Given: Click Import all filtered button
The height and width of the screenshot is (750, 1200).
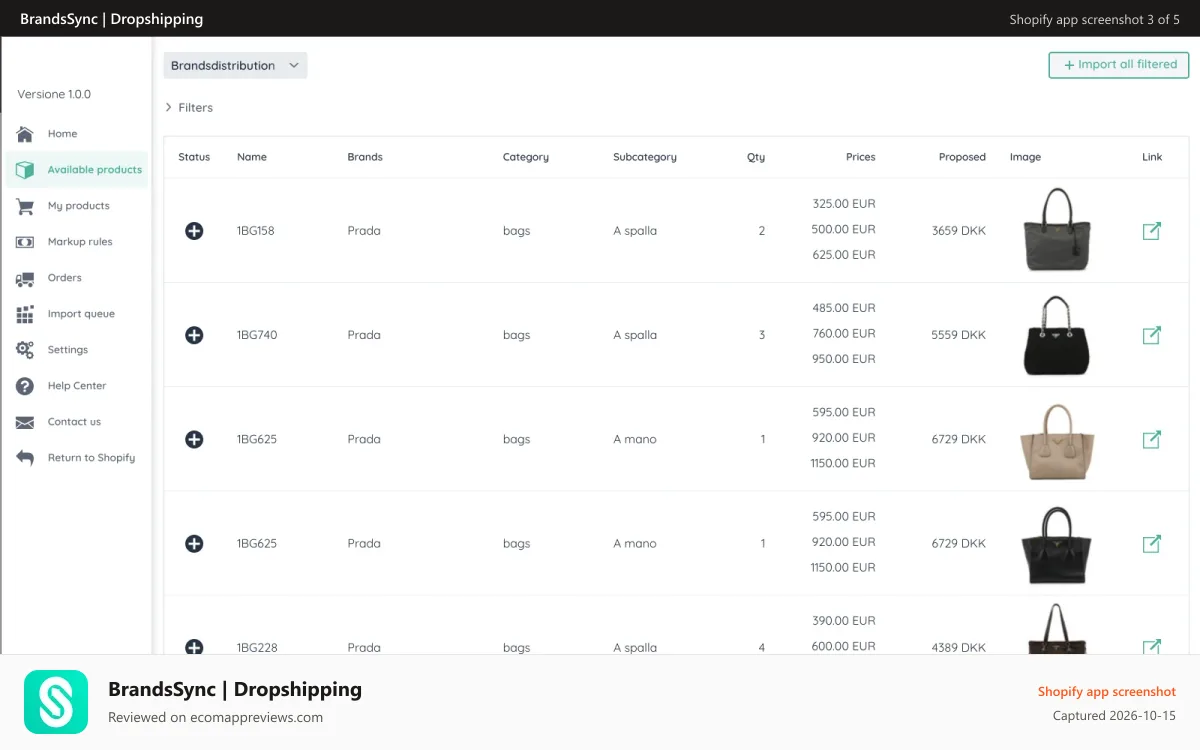Looking at the screenshot, I should click(1119, 65).
